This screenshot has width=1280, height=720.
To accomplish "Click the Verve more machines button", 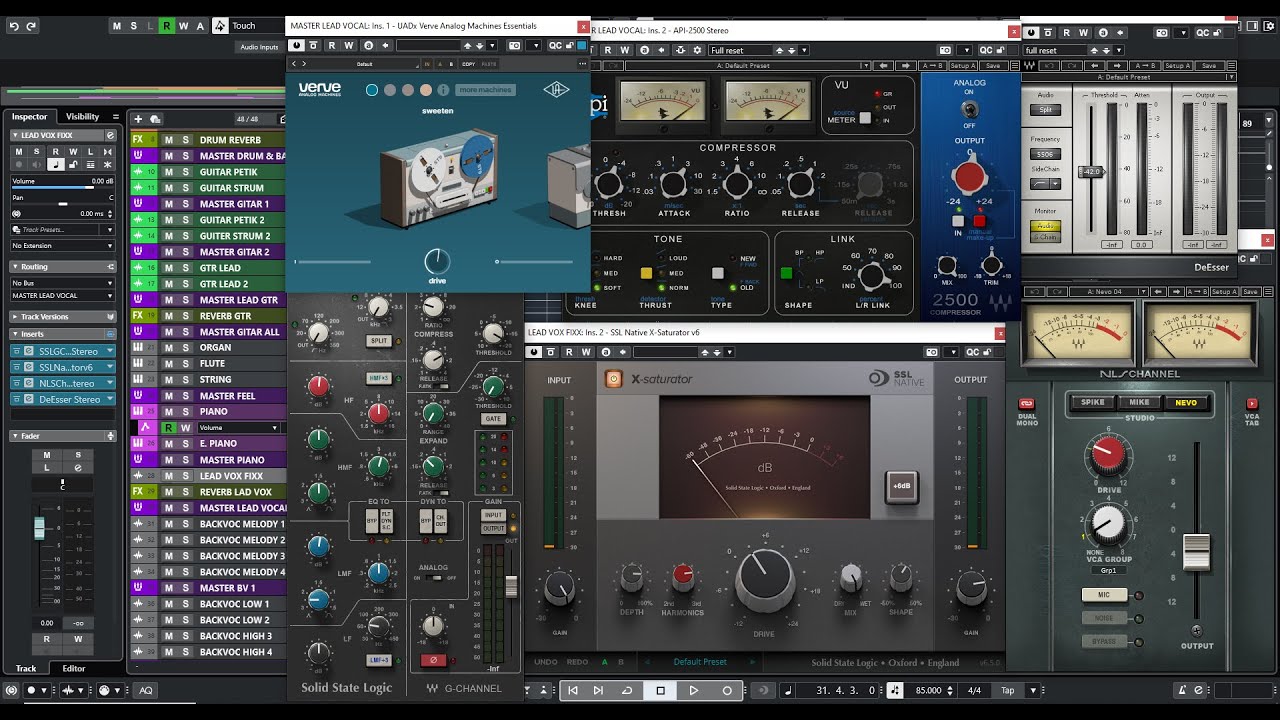I will 485,90.
